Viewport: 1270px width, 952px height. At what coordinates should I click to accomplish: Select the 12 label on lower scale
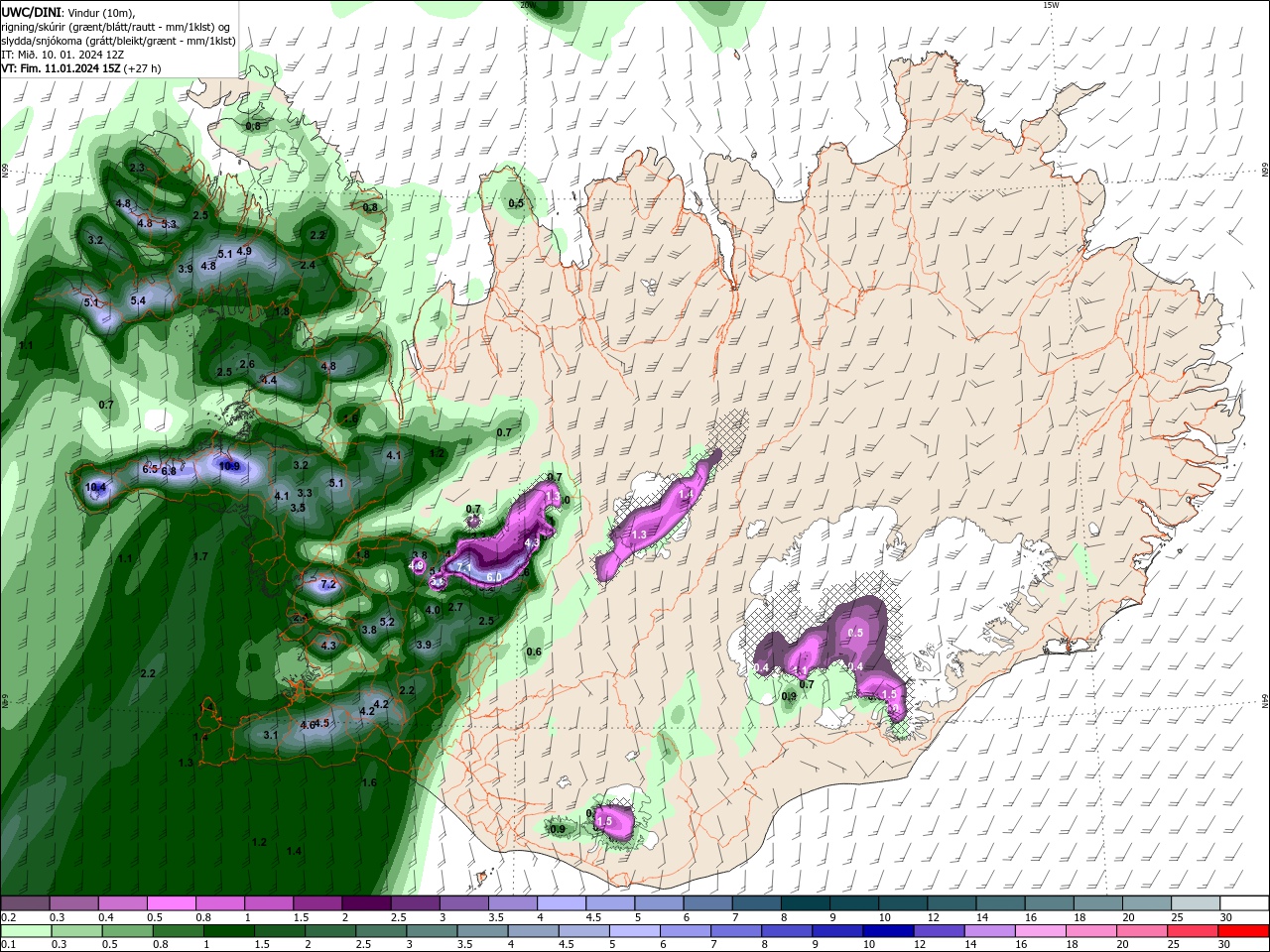(920, 945)
